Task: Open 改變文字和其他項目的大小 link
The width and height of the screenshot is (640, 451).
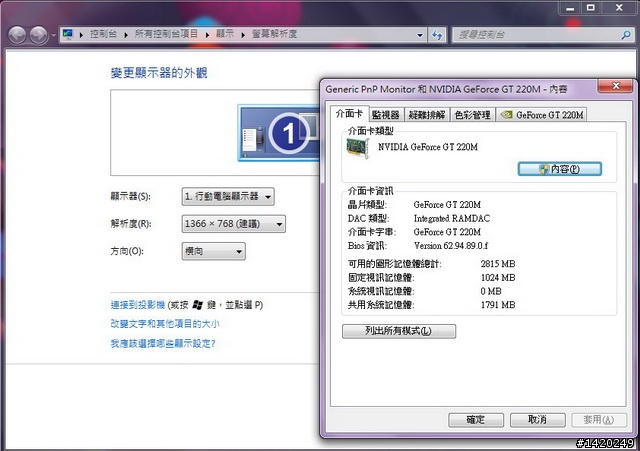Action: (x=165, y=324)
